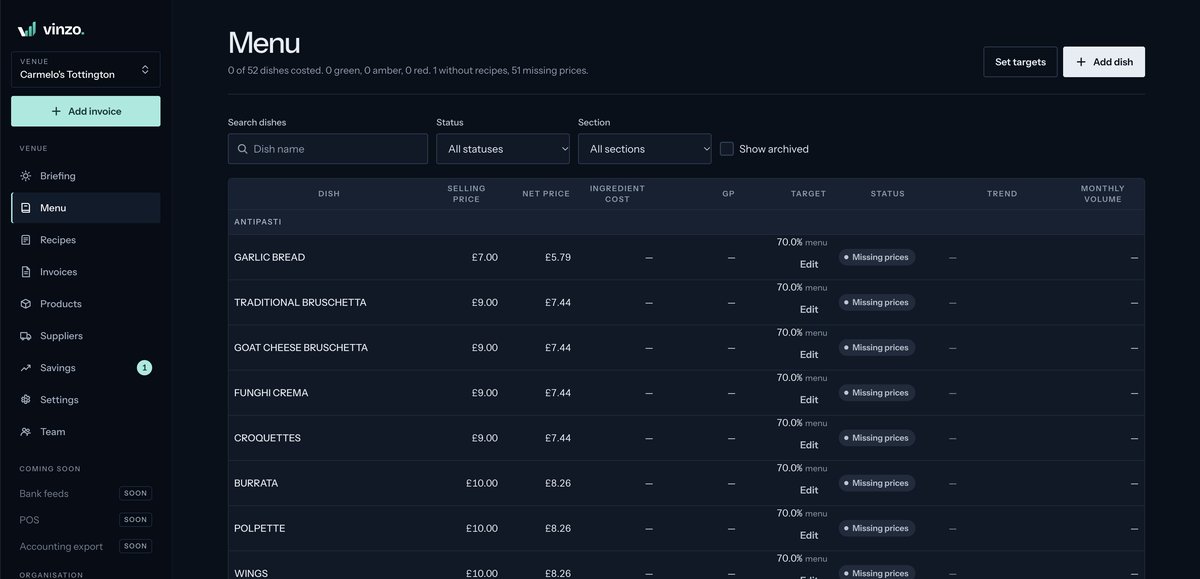Click the Net Price column header
Viewport: 1200px width, 579px height.
click(546, 194)
